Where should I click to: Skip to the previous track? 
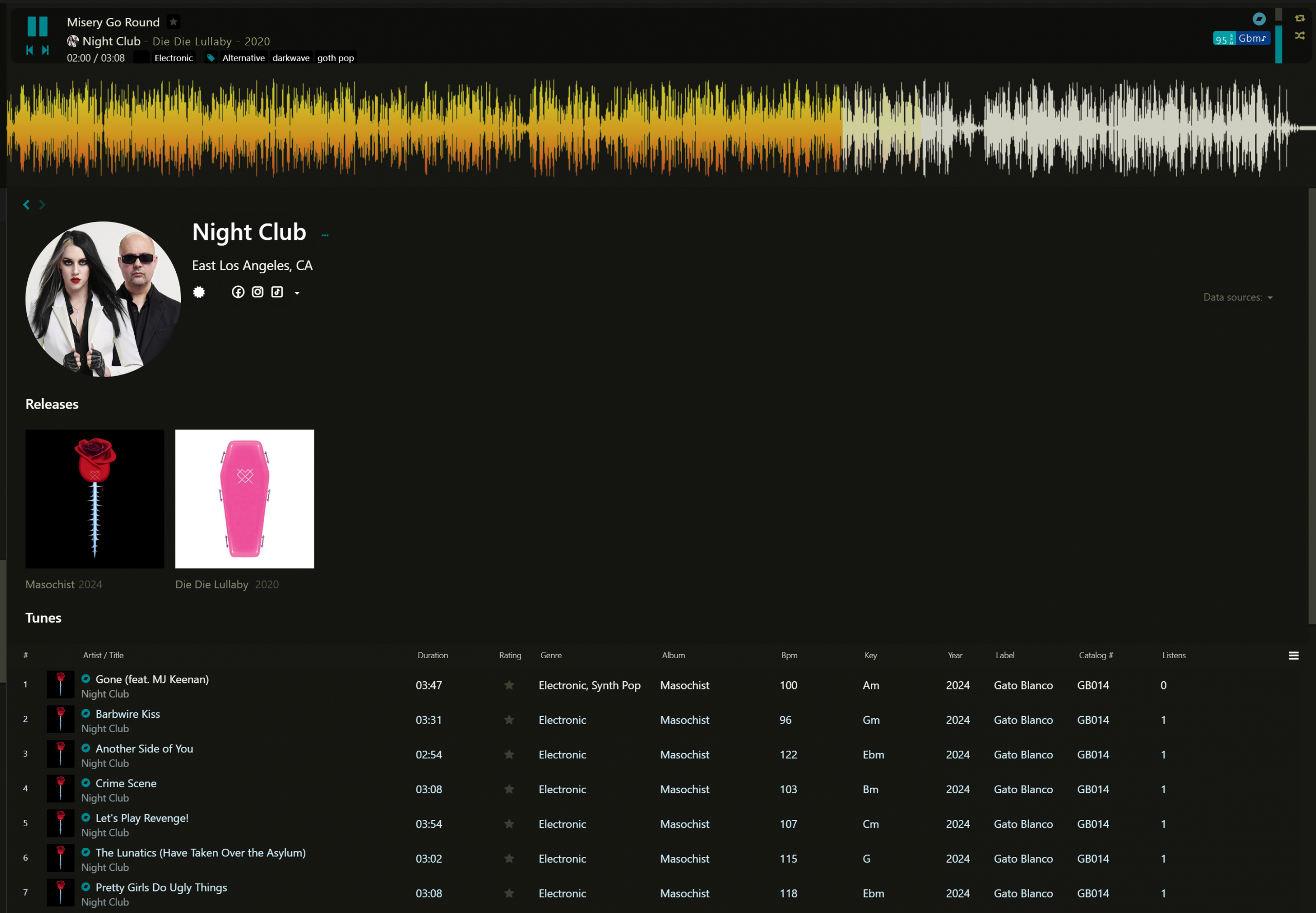click(30, 50)
